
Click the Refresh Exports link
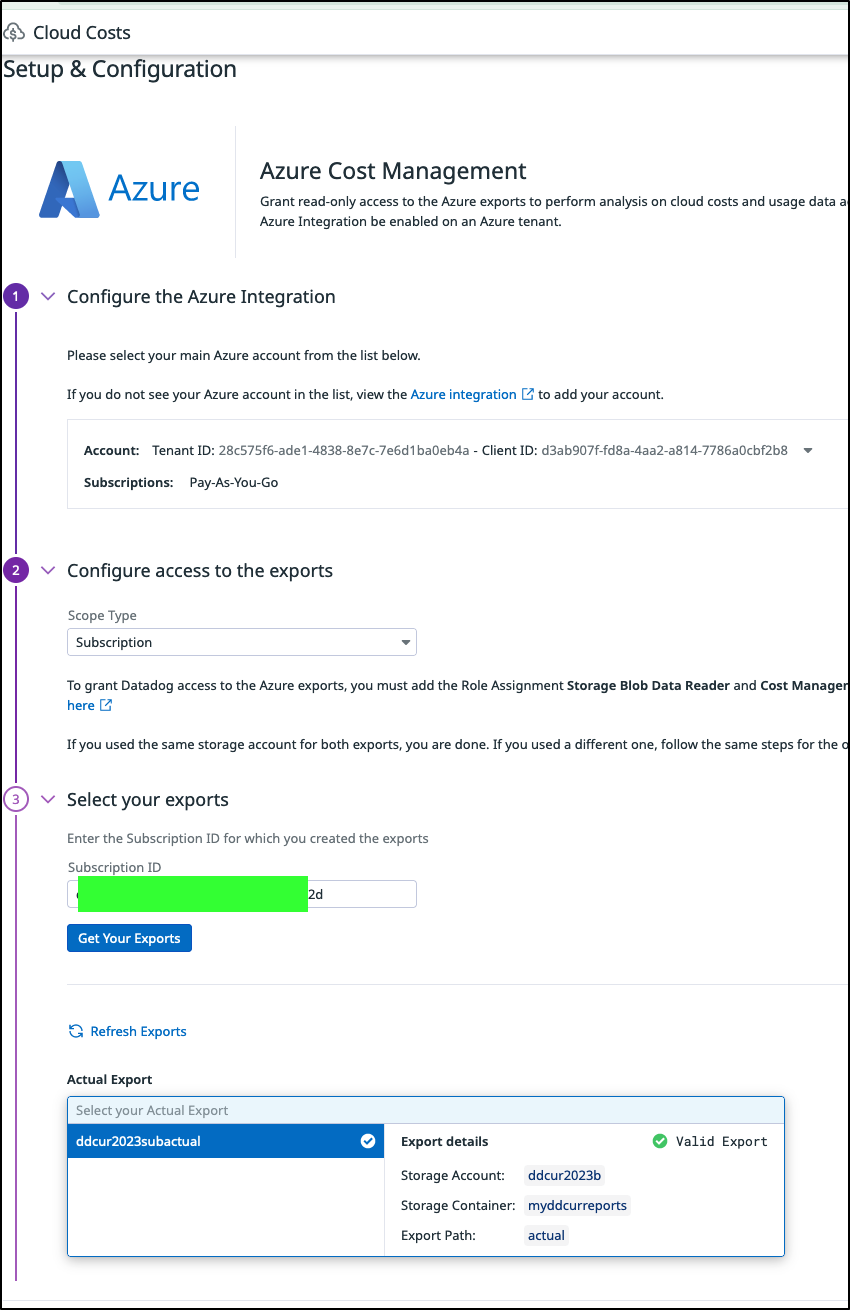pyautogui.click(x=138, y=1031)
